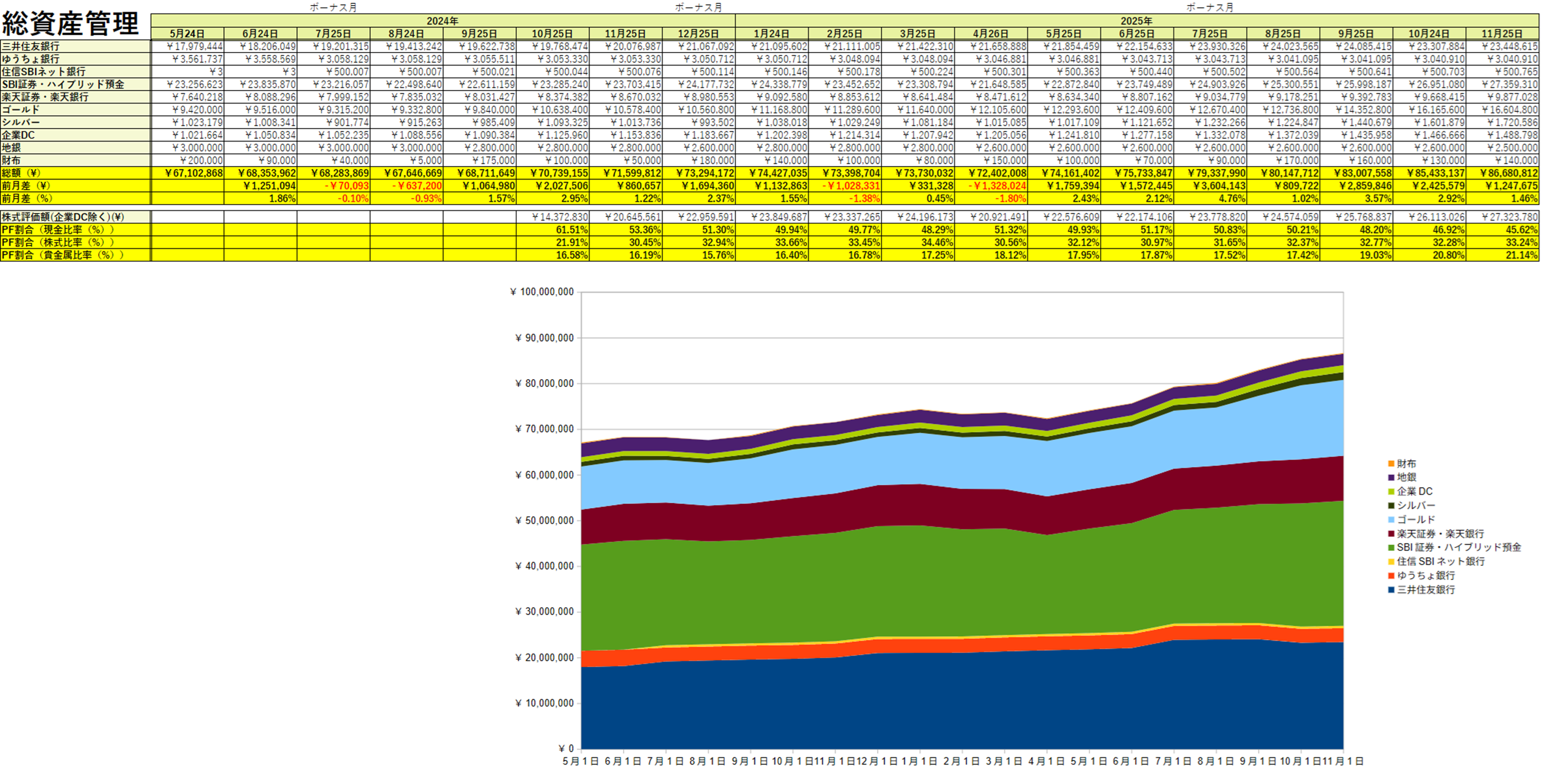
Task: Click the ¥100,000,000 y-axis label
Action: point(541,292)
